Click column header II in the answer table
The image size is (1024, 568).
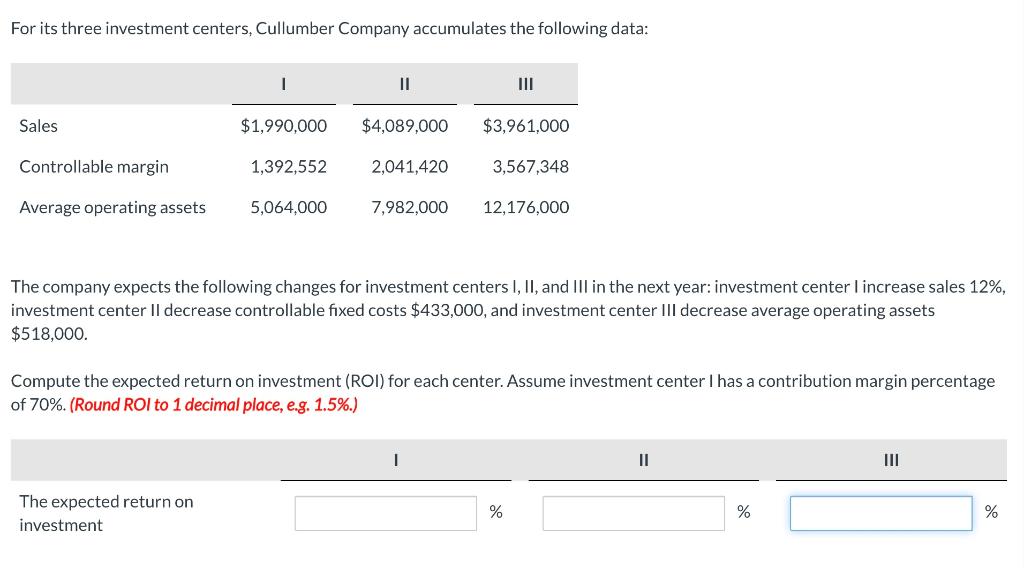(x=643, y=461)
